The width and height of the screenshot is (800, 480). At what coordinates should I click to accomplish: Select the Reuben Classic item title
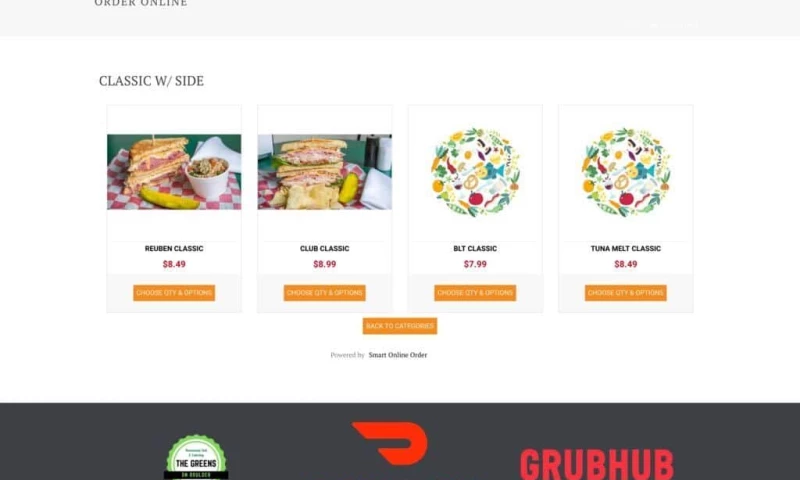174,248
